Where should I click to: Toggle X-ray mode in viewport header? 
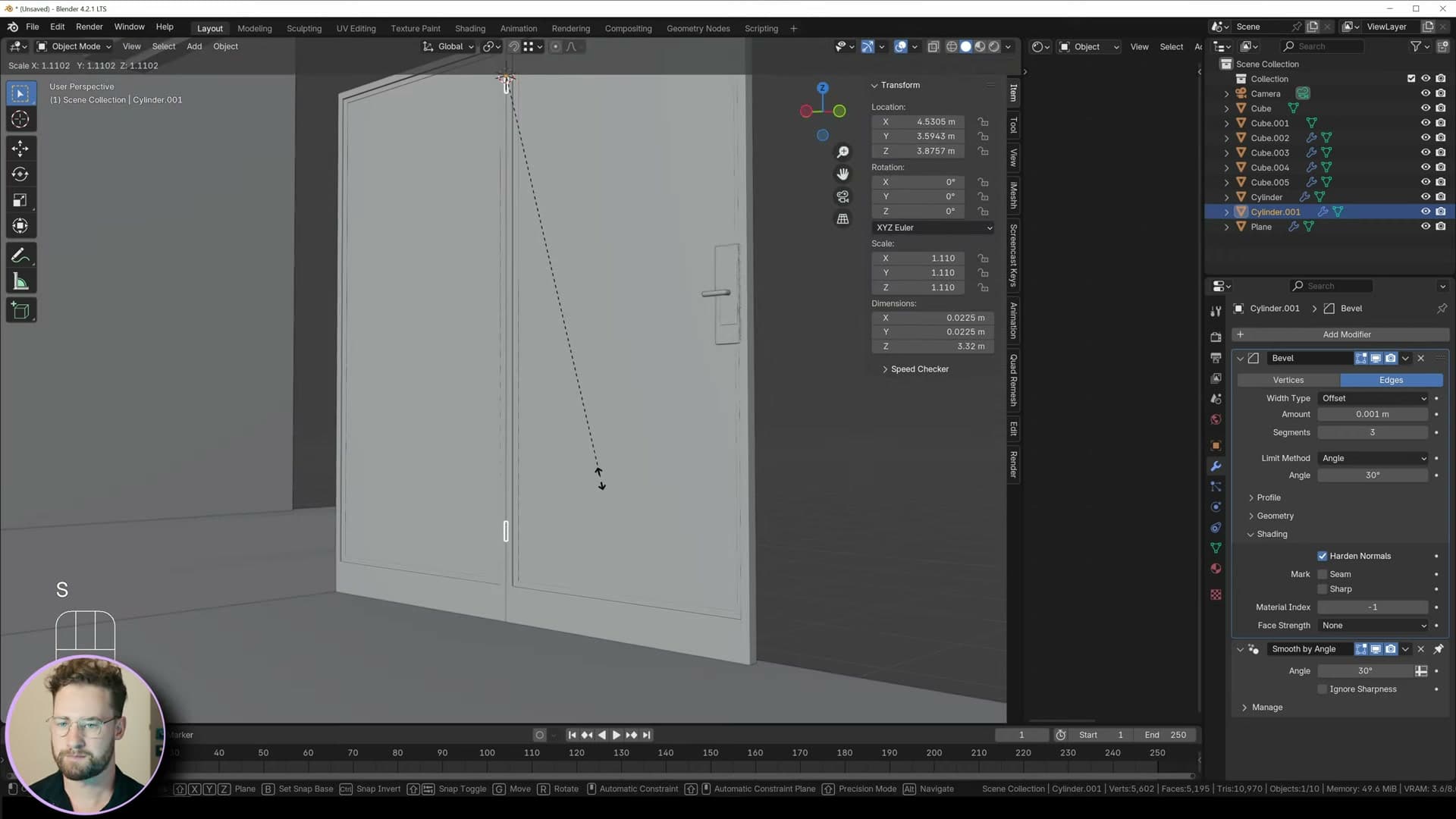click(934, 46)
